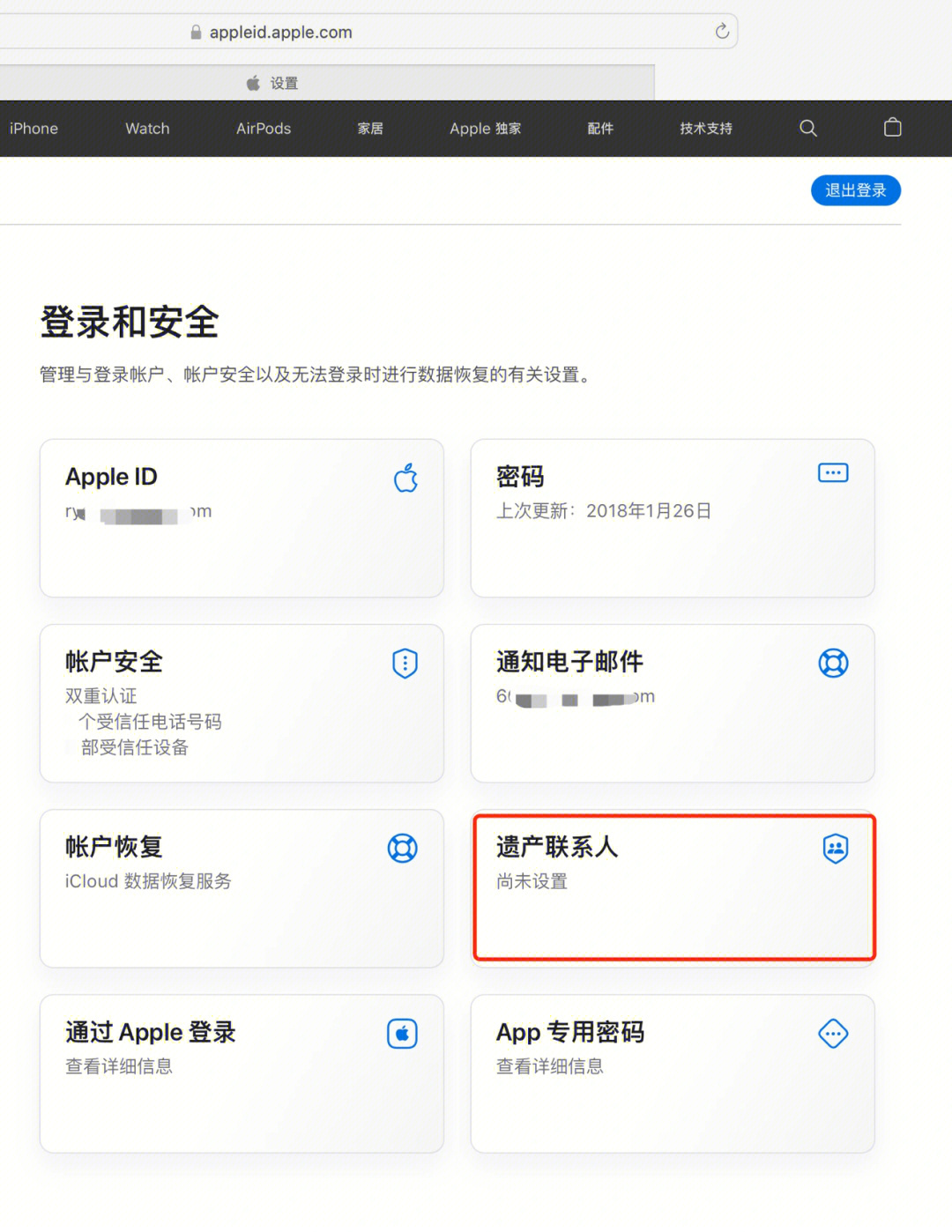The image size is (952, 1232).
Task: Open the Apple ID card
Action: tap(242, 518)
